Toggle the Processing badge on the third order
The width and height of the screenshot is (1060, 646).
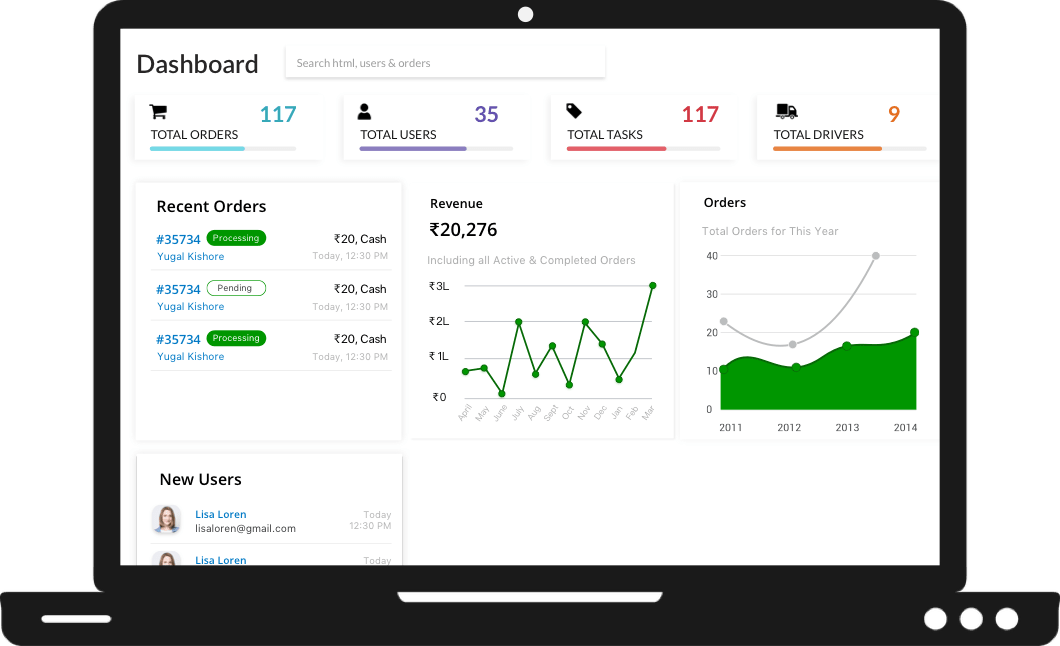236,338
